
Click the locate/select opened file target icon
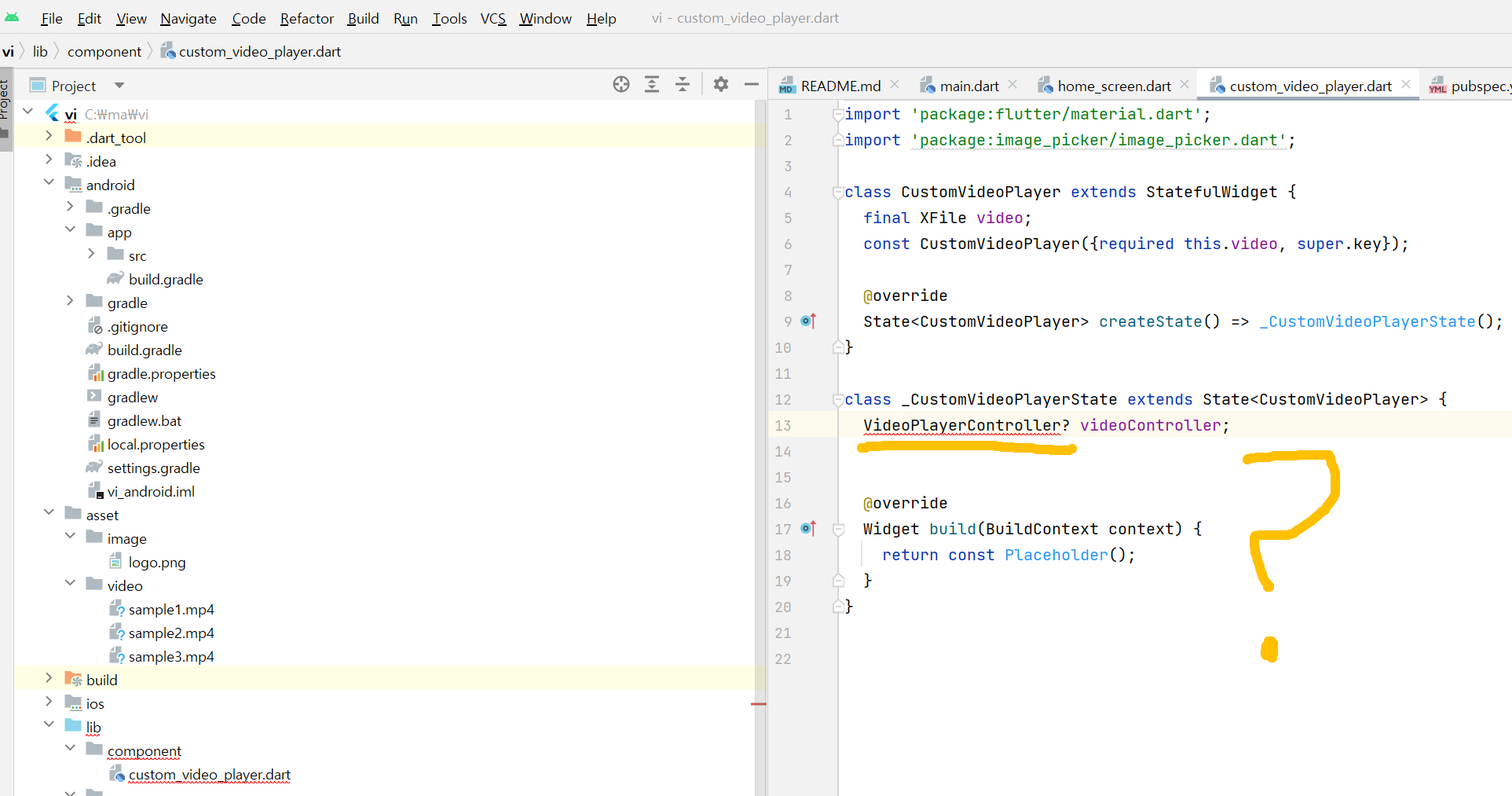click(621, 85)
